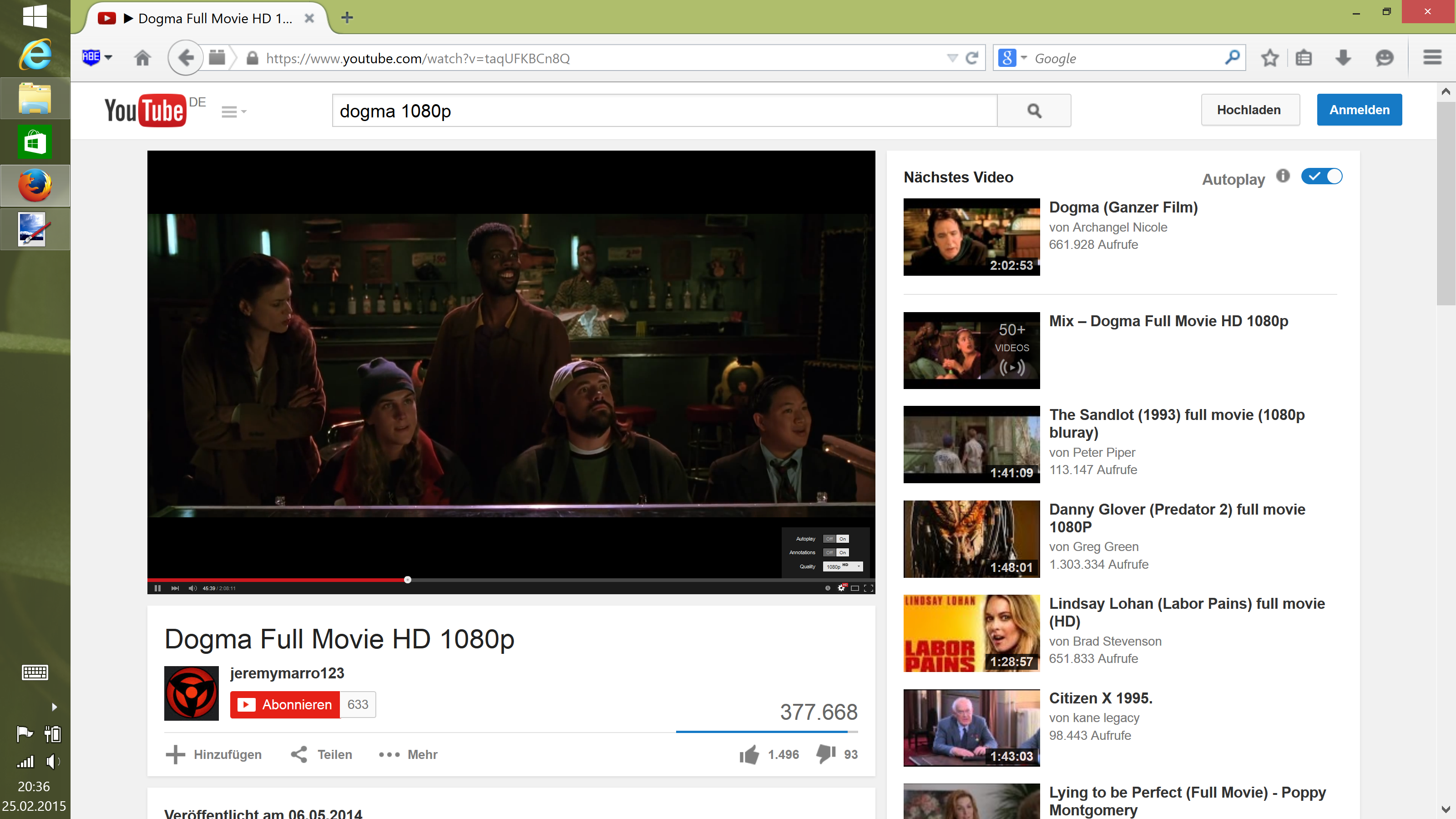
Task: Click the video progress bar scrubber handle
Action: click(408, 579)
